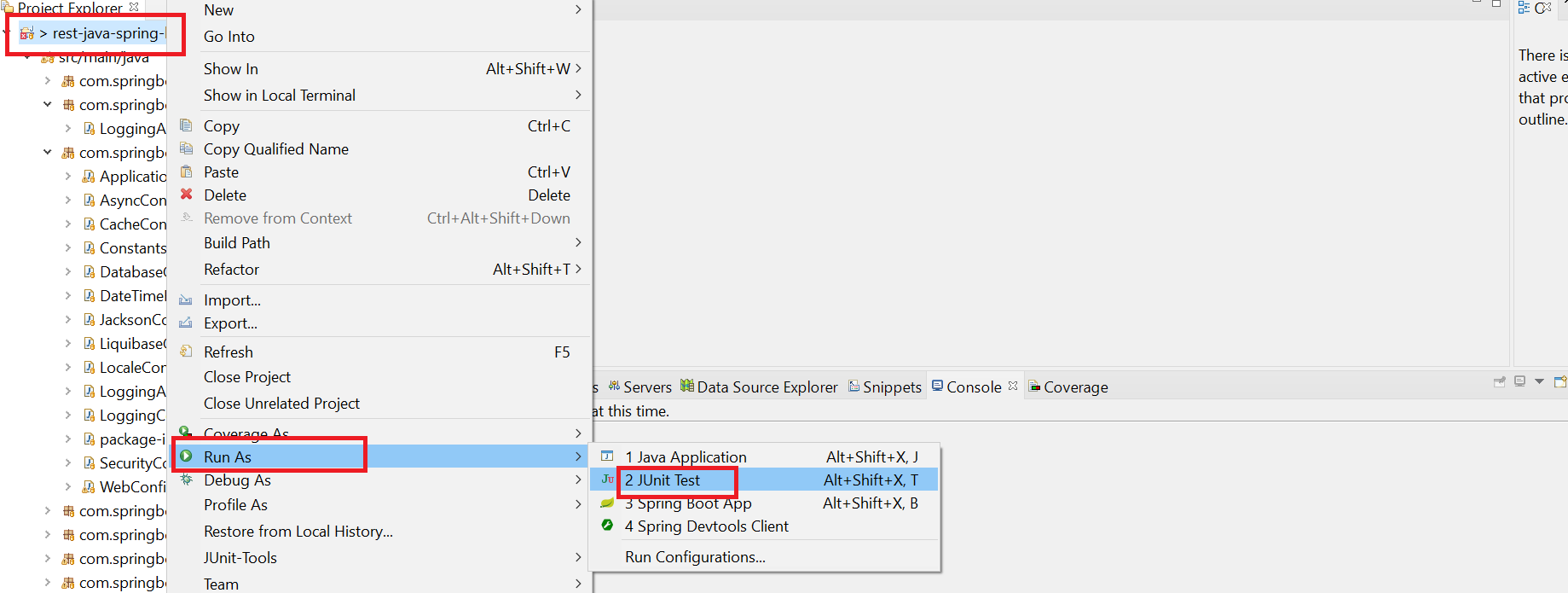Click the Servers tab icon
The width and height of the screenshot is (1568, 593).
coord(614,387)
